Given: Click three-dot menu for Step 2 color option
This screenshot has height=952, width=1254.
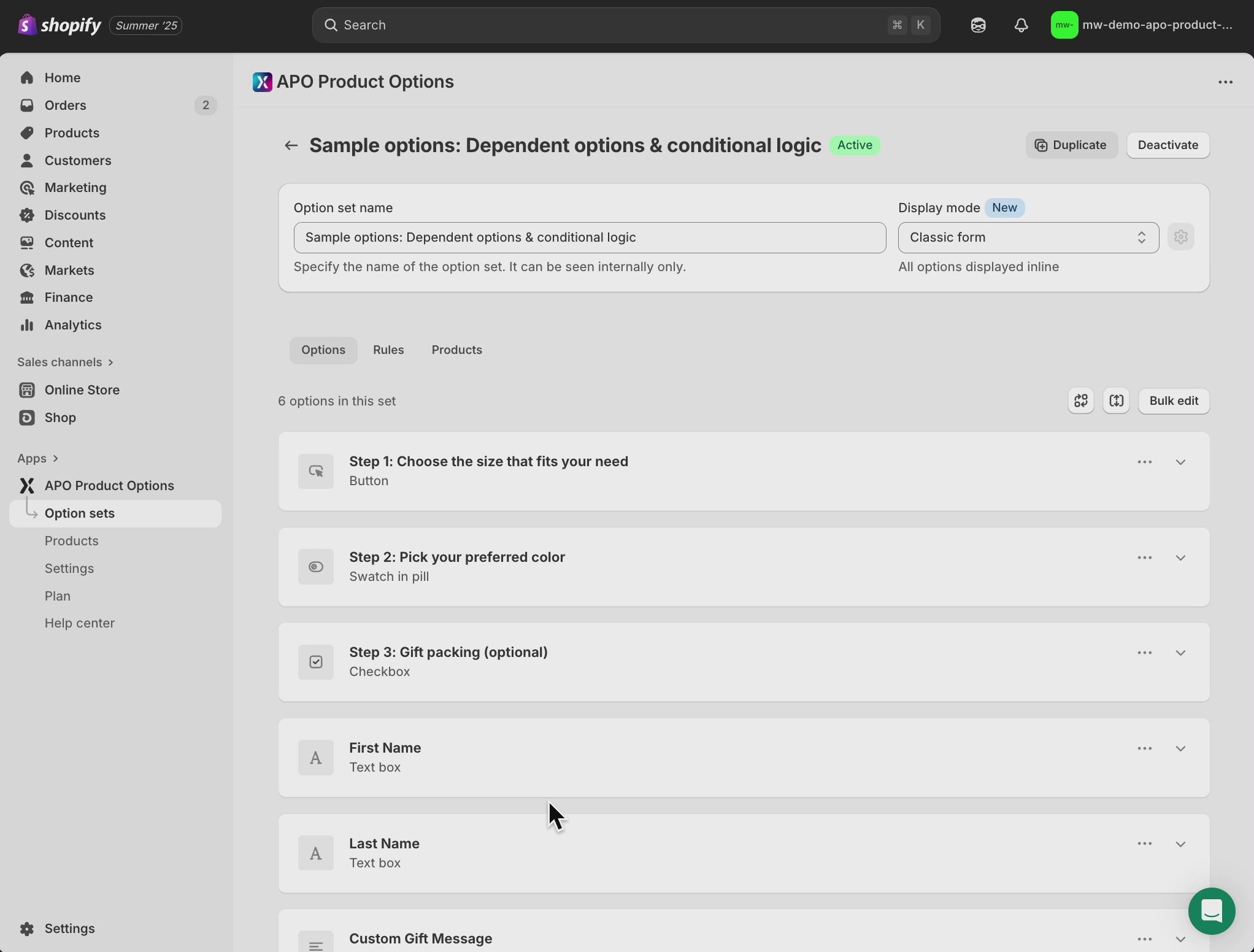Looking at the screenshot, I should [x=1144, y=558].
